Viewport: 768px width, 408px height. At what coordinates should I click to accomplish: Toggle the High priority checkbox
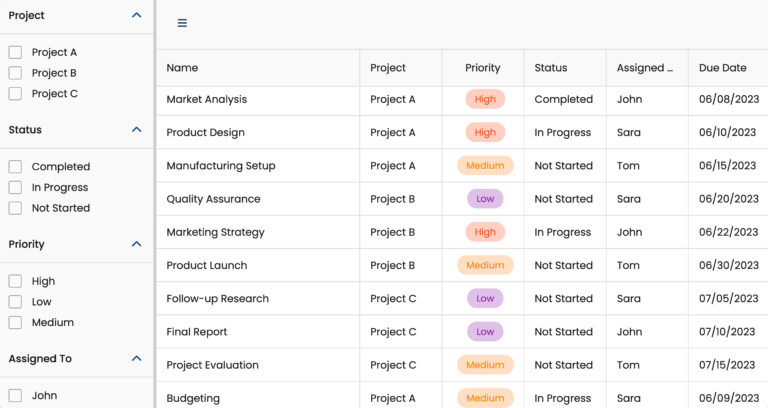coord(15,282)
